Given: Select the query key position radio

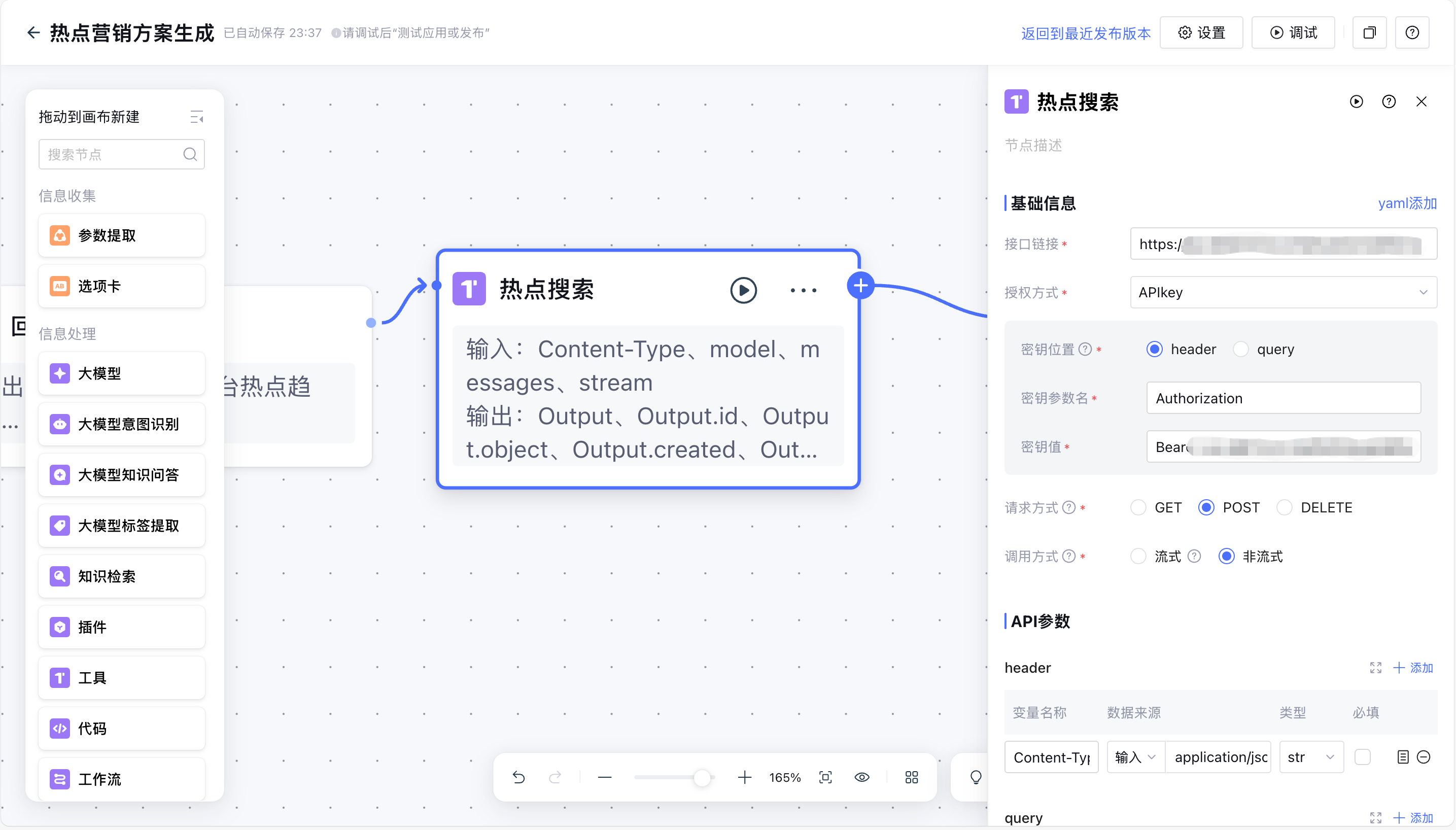Looking at the screenshot, I should pos(1240,349).
